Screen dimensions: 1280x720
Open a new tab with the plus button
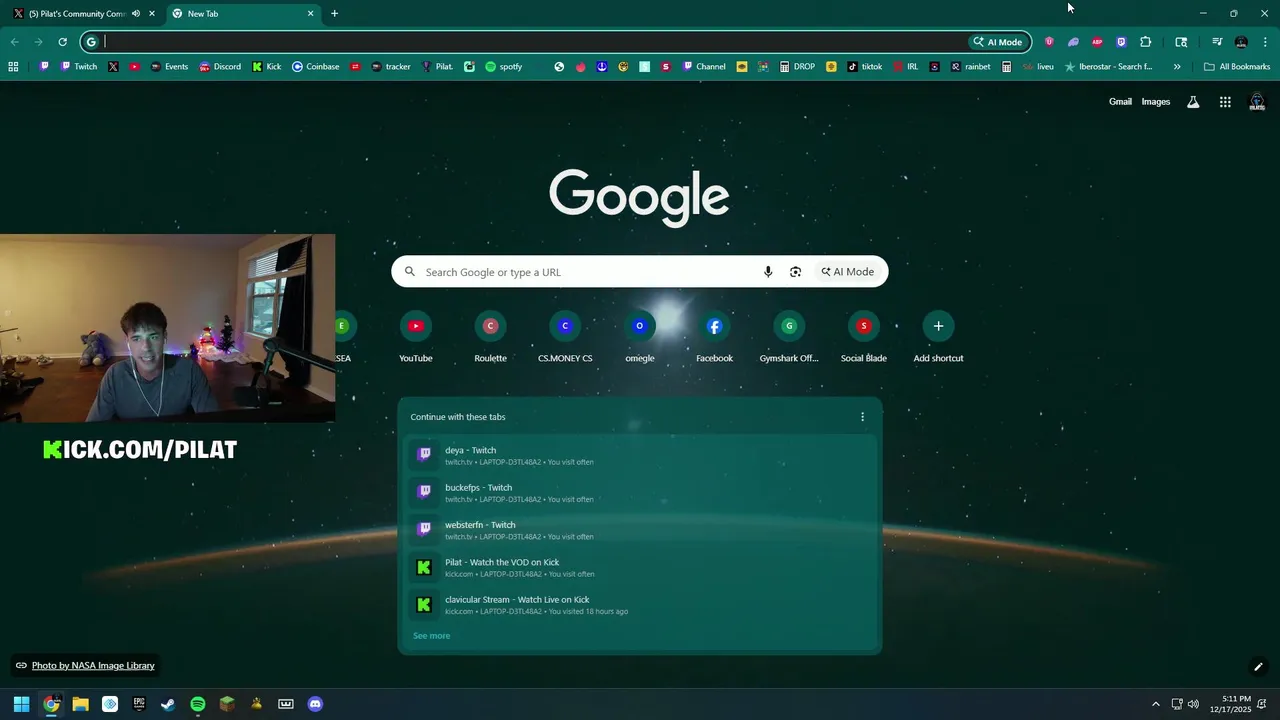(x=334, y=14)
